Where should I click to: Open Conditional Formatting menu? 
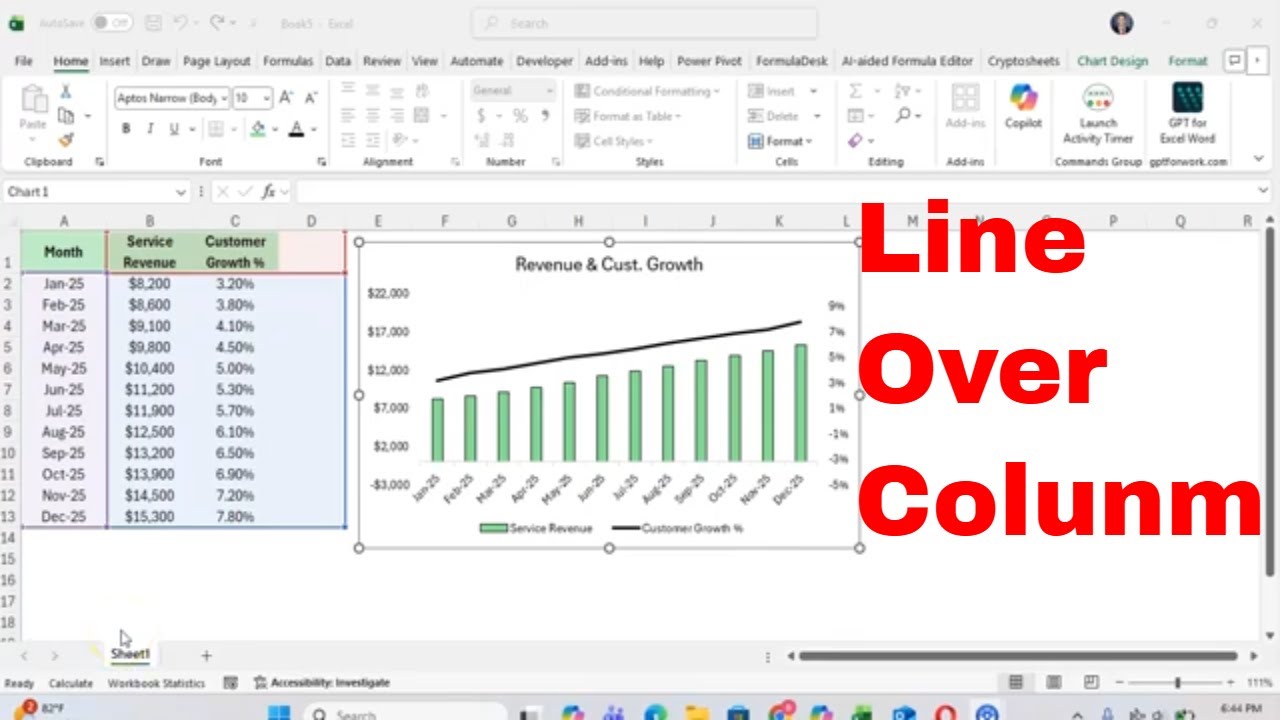648,91
